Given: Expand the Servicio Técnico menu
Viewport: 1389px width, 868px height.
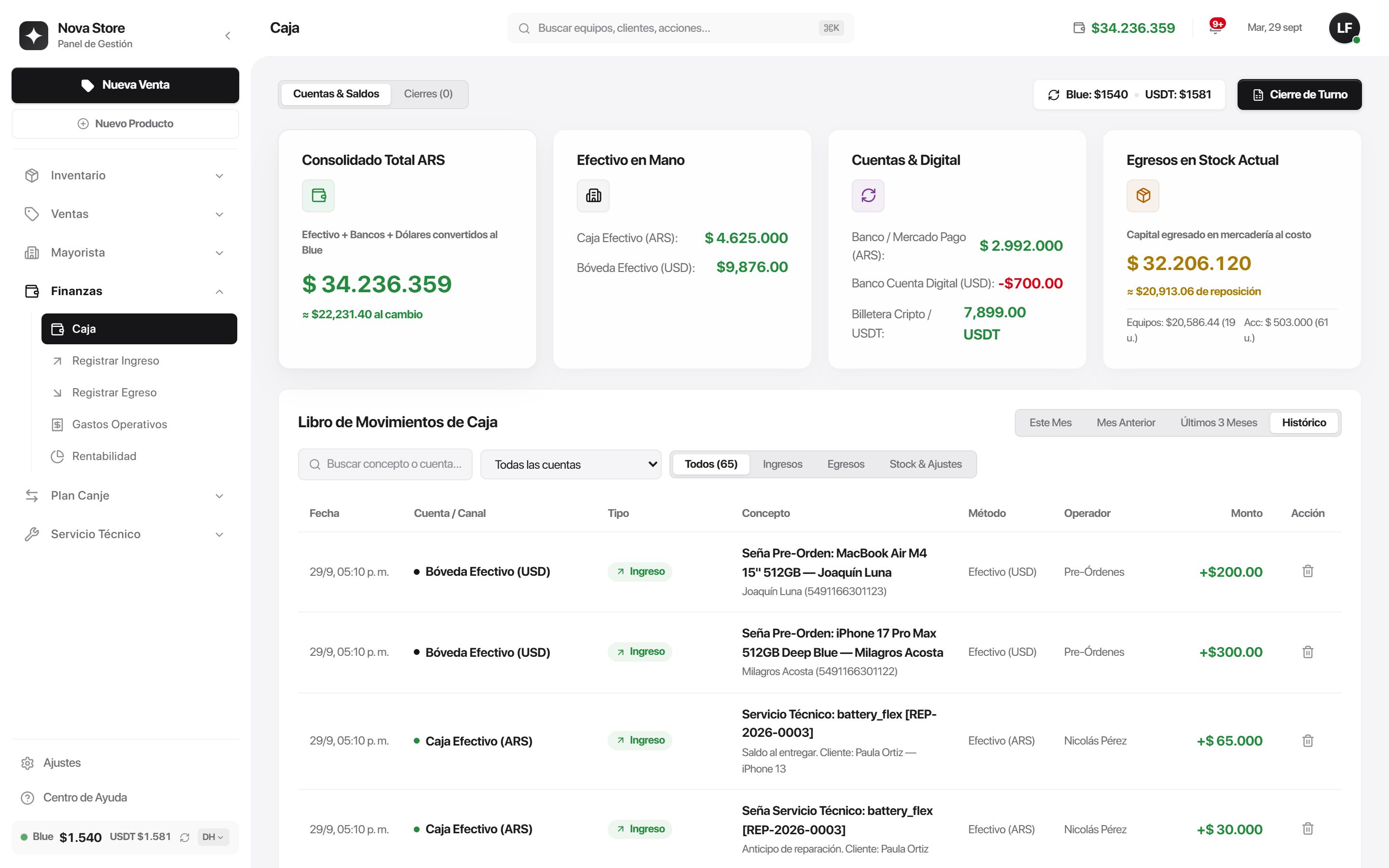Looking at the screenshot, I should click(125, 534).
